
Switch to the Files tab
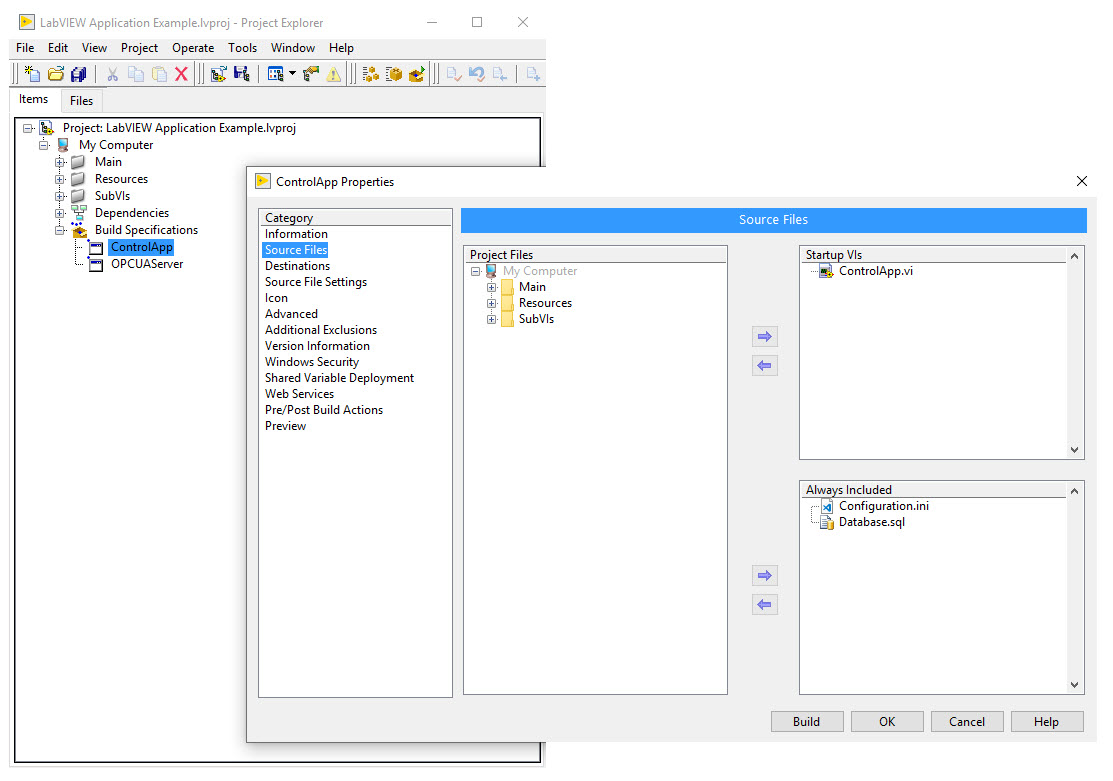coord(81,101)
